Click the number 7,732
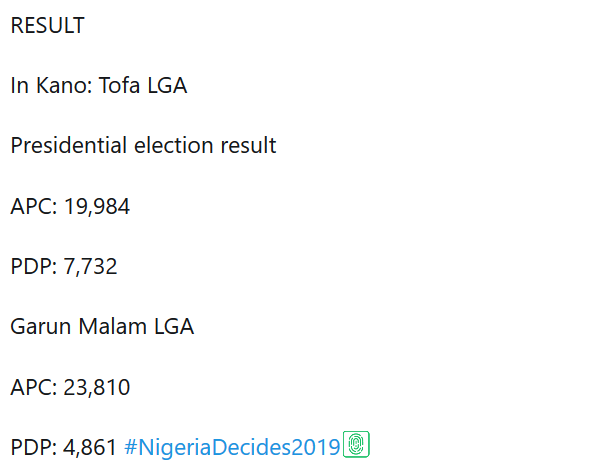 coord(90,266)
